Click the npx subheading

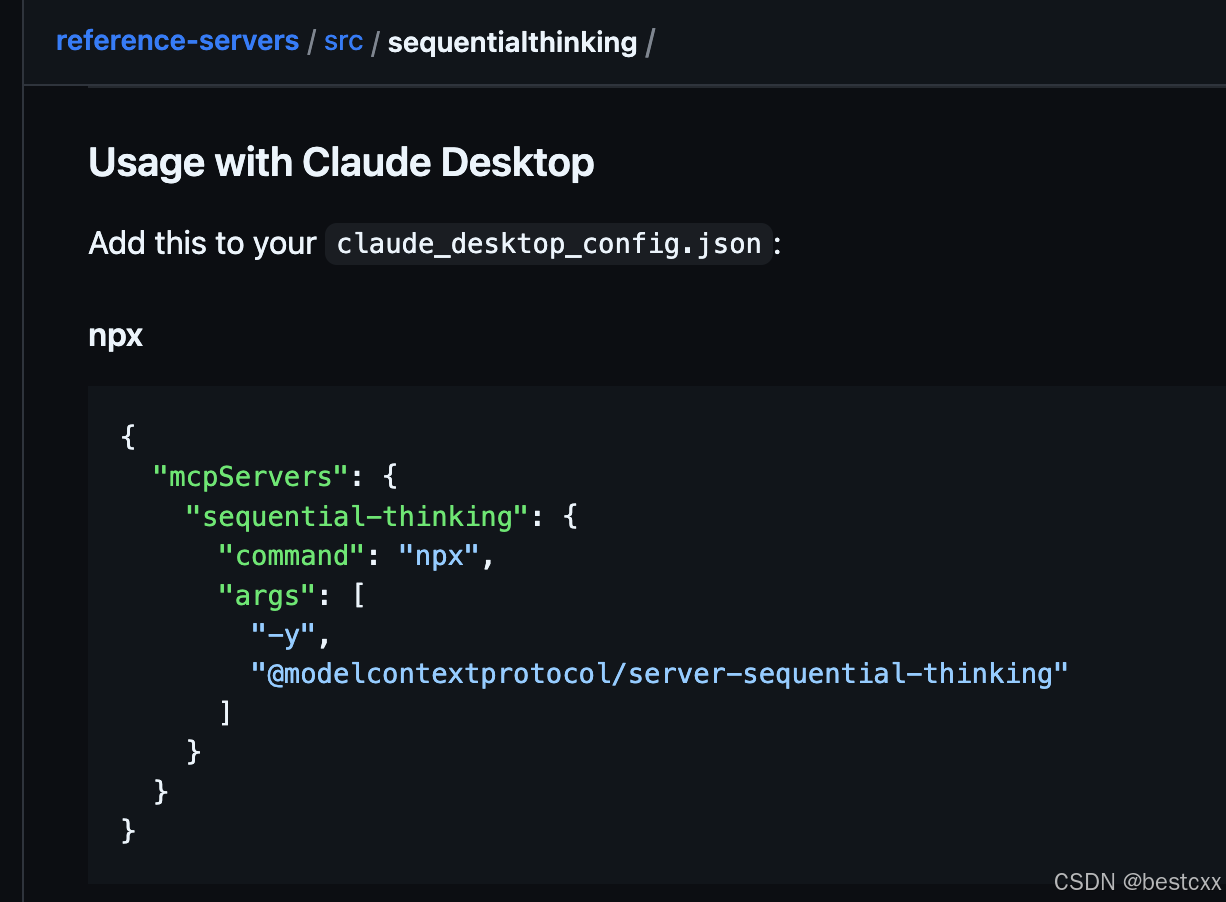click(116, 336)
